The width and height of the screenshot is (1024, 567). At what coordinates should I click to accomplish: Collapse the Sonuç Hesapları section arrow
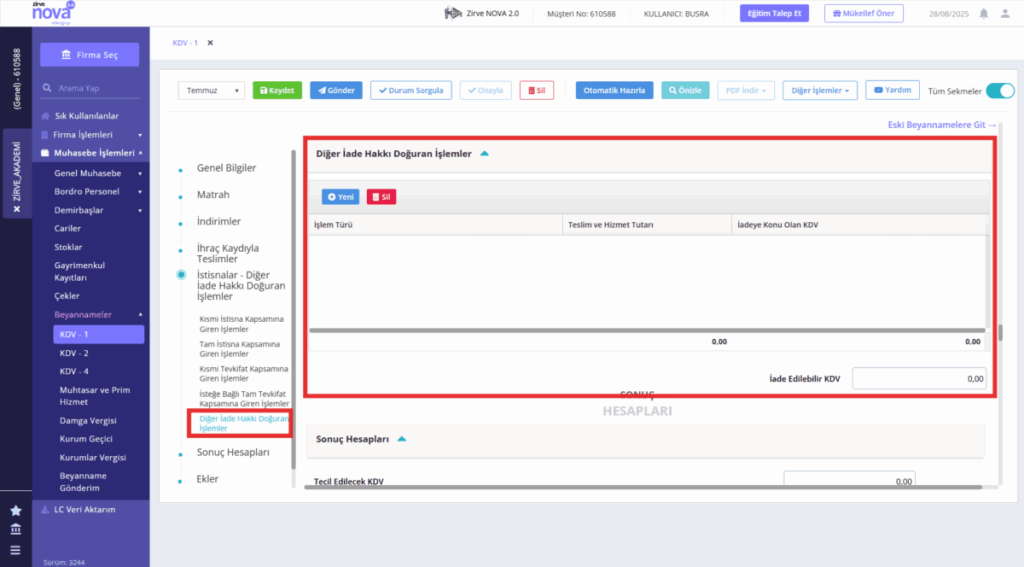point(402,439)
